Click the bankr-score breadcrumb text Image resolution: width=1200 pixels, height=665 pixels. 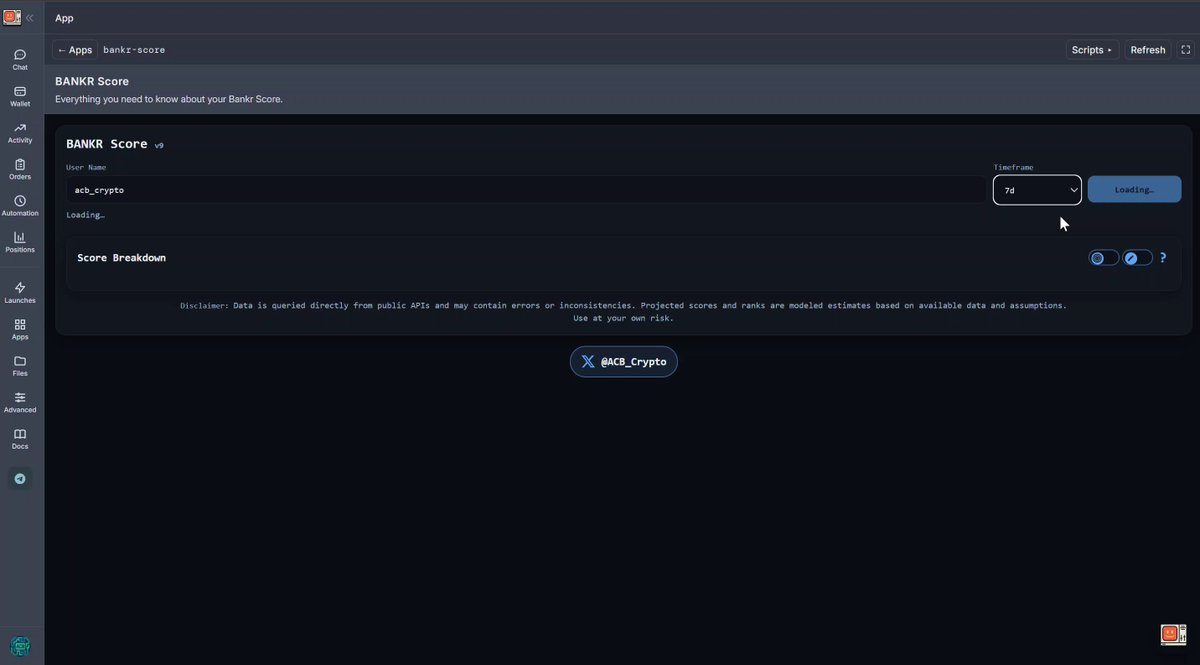(134, 50)
